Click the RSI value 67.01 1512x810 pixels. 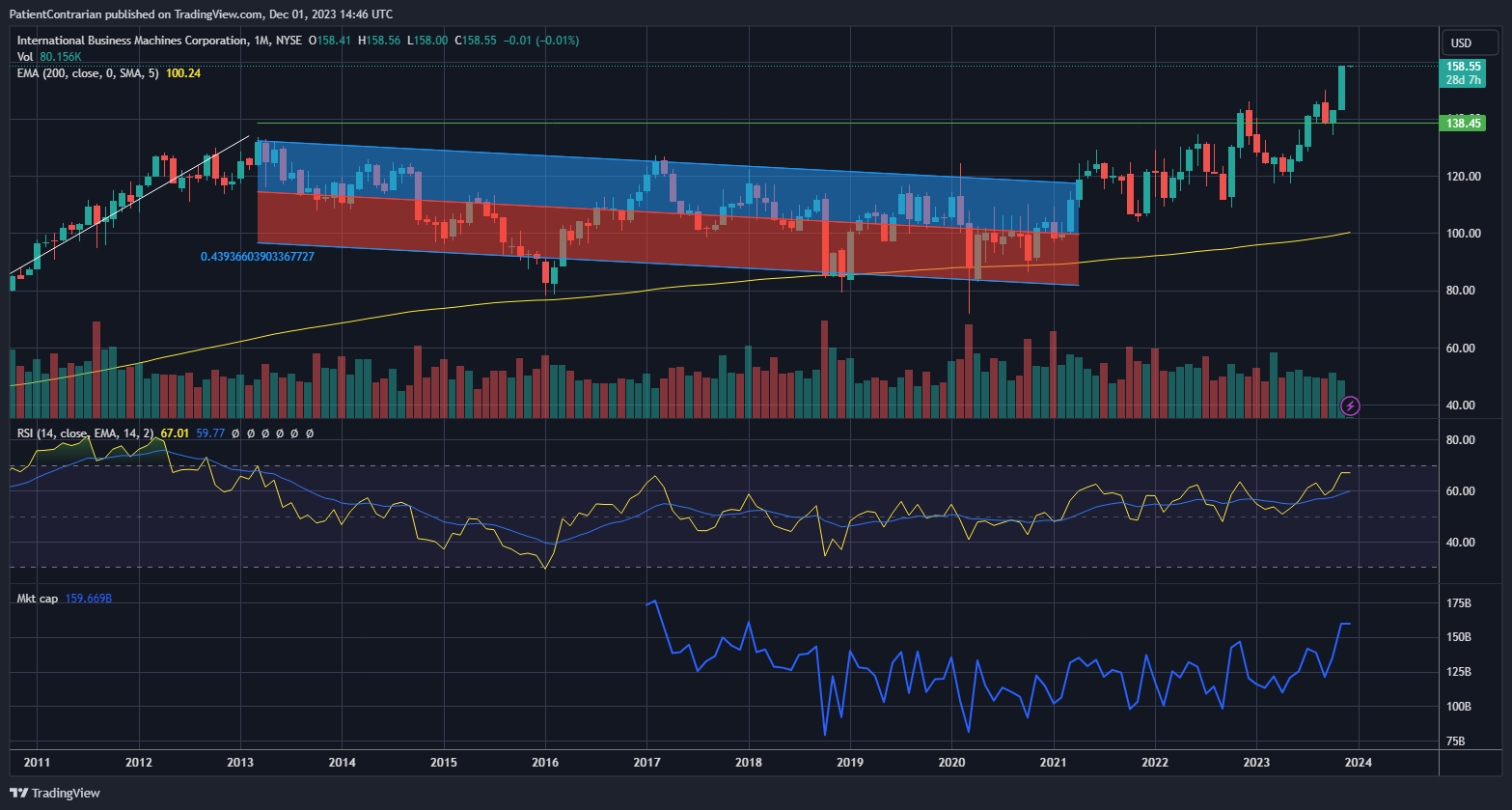(175, 433)
